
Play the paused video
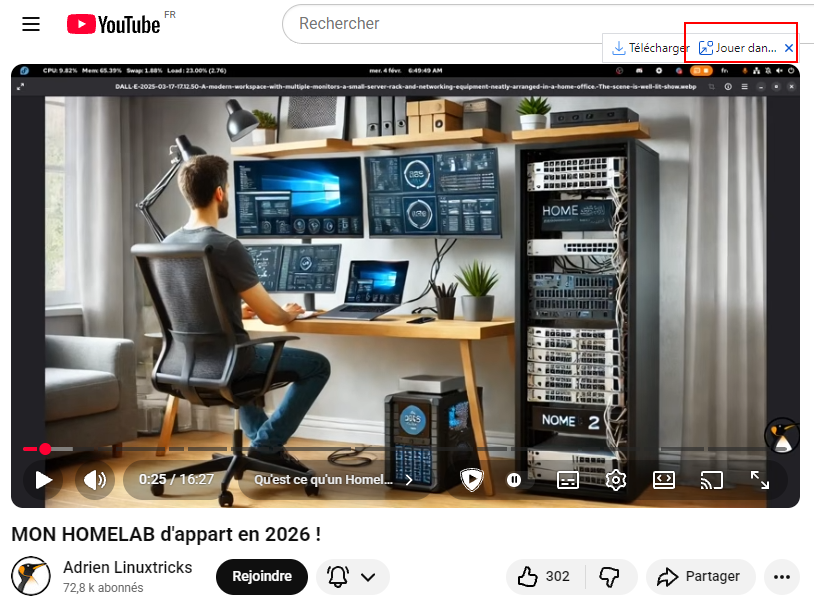[44, 480]
